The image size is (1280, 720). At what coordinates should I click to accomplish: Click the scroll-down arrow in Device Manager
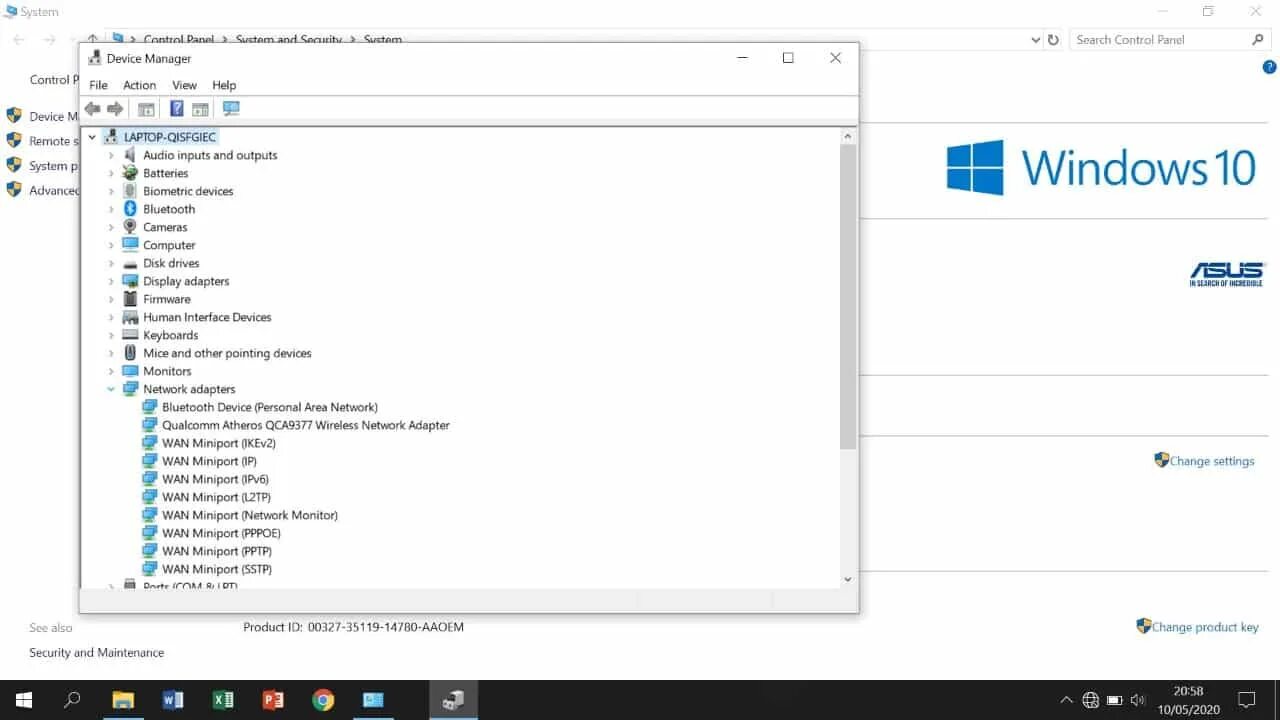point(848,579)
